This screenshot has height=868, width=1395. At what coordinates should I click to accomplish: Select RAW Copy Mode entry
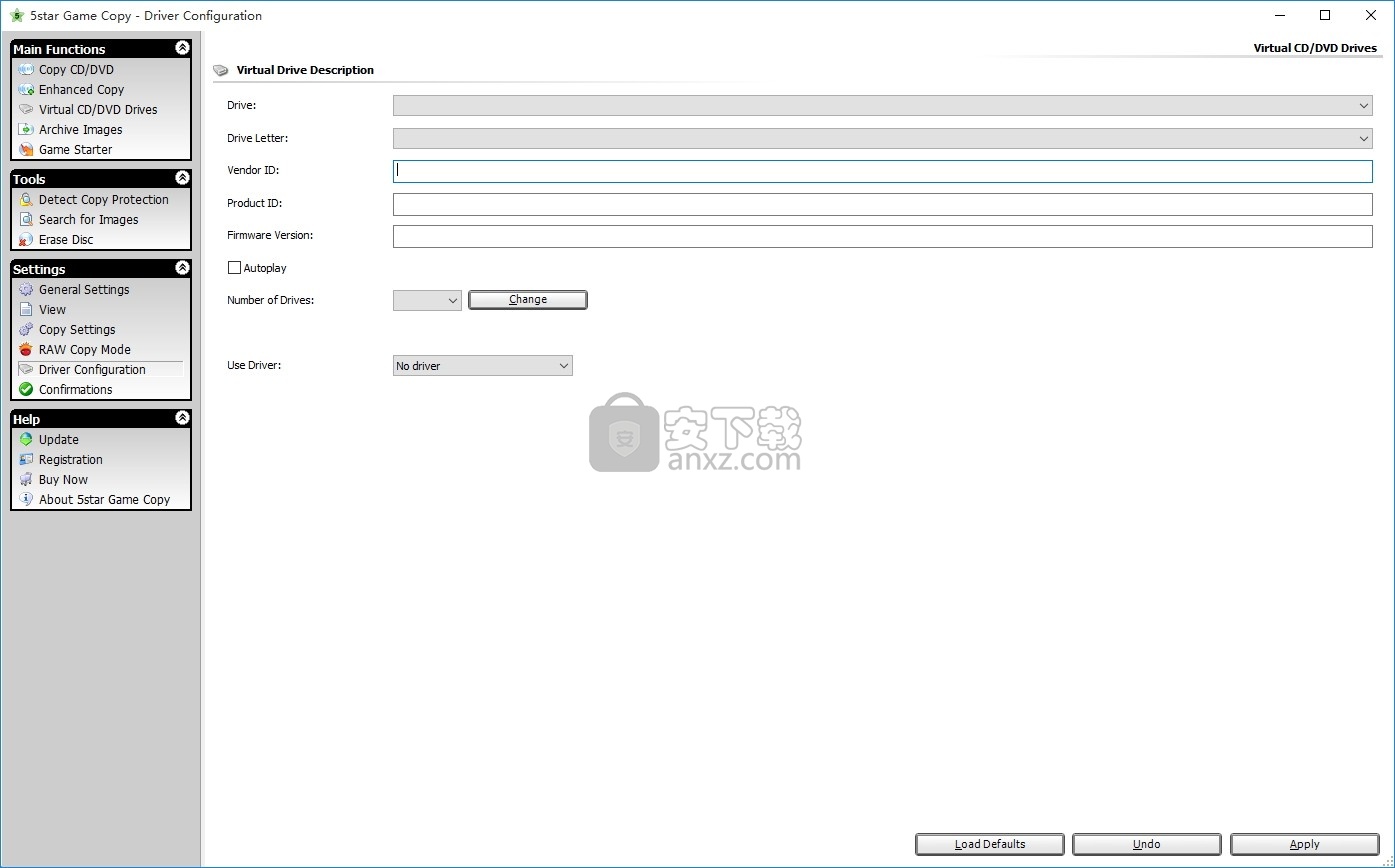[84, 349]
